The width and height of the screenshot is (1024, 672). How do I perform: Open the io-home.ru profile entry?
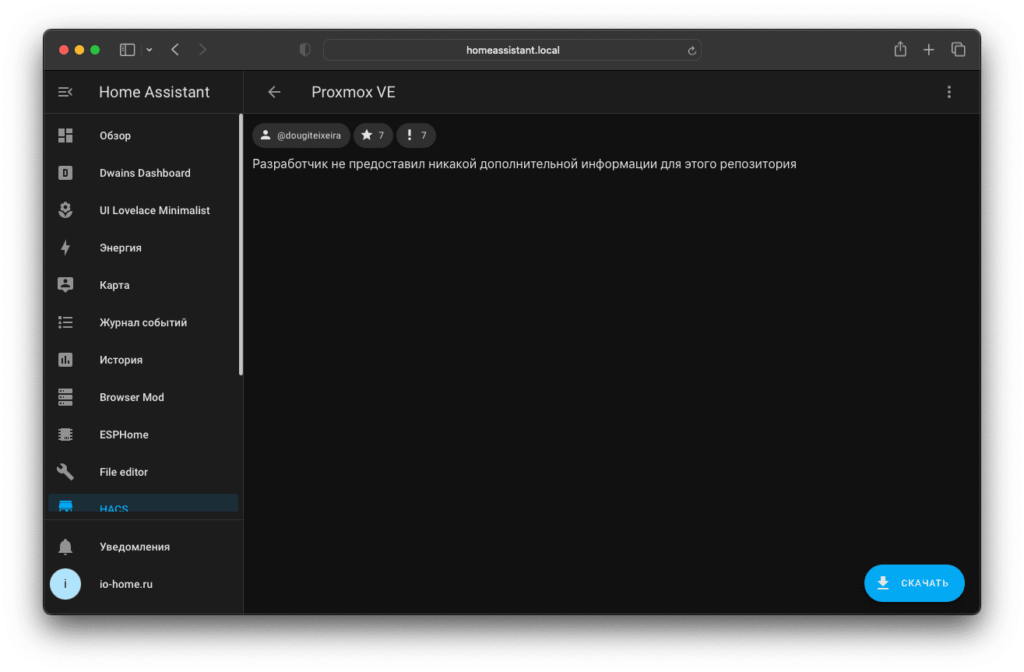pos(143,584)
